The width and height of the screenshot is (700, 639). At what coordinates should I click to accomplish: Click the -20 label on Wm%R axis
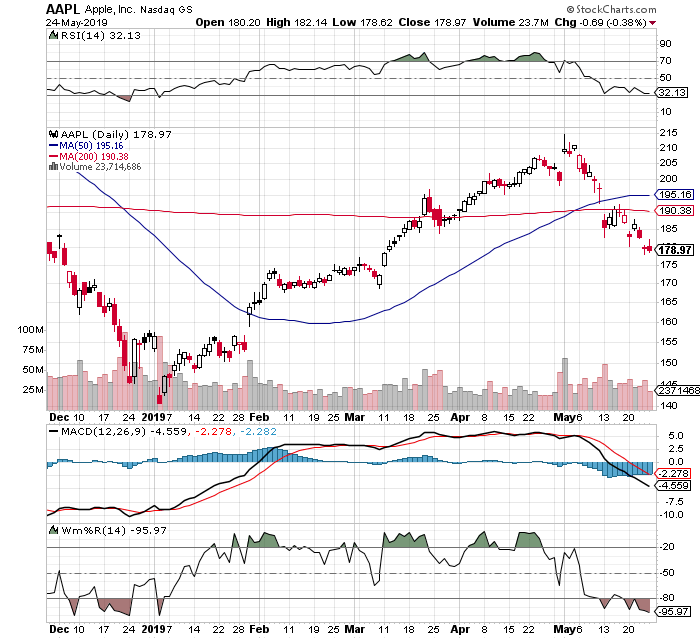point(668,547)
